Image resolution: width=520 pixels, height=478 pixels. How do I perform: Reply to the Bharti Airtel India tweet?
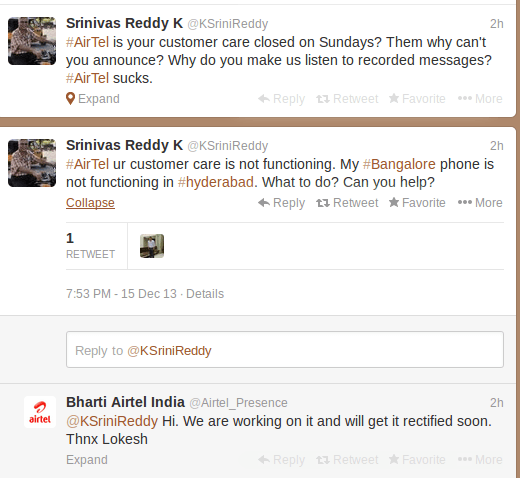tap(281, 460)
